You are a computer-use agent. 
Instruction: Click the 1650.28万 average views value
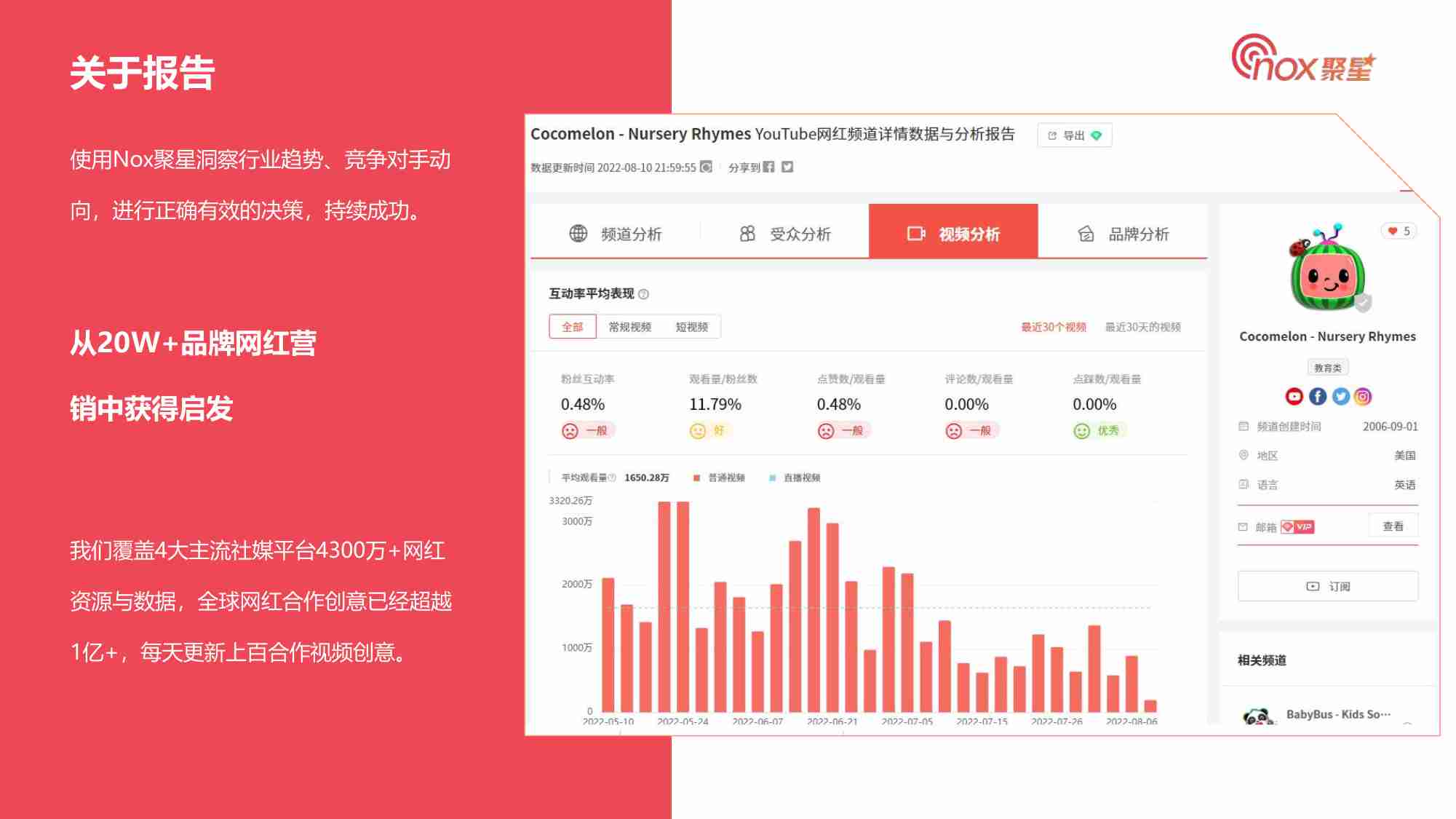pos(646,478)
